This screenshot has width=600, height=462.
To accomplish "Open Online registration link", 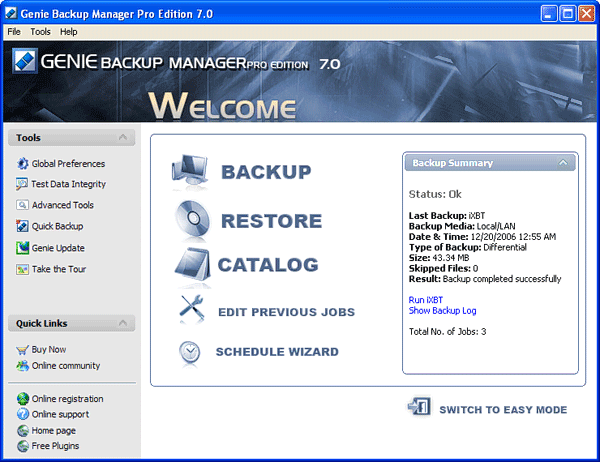I will coord(67,399).
